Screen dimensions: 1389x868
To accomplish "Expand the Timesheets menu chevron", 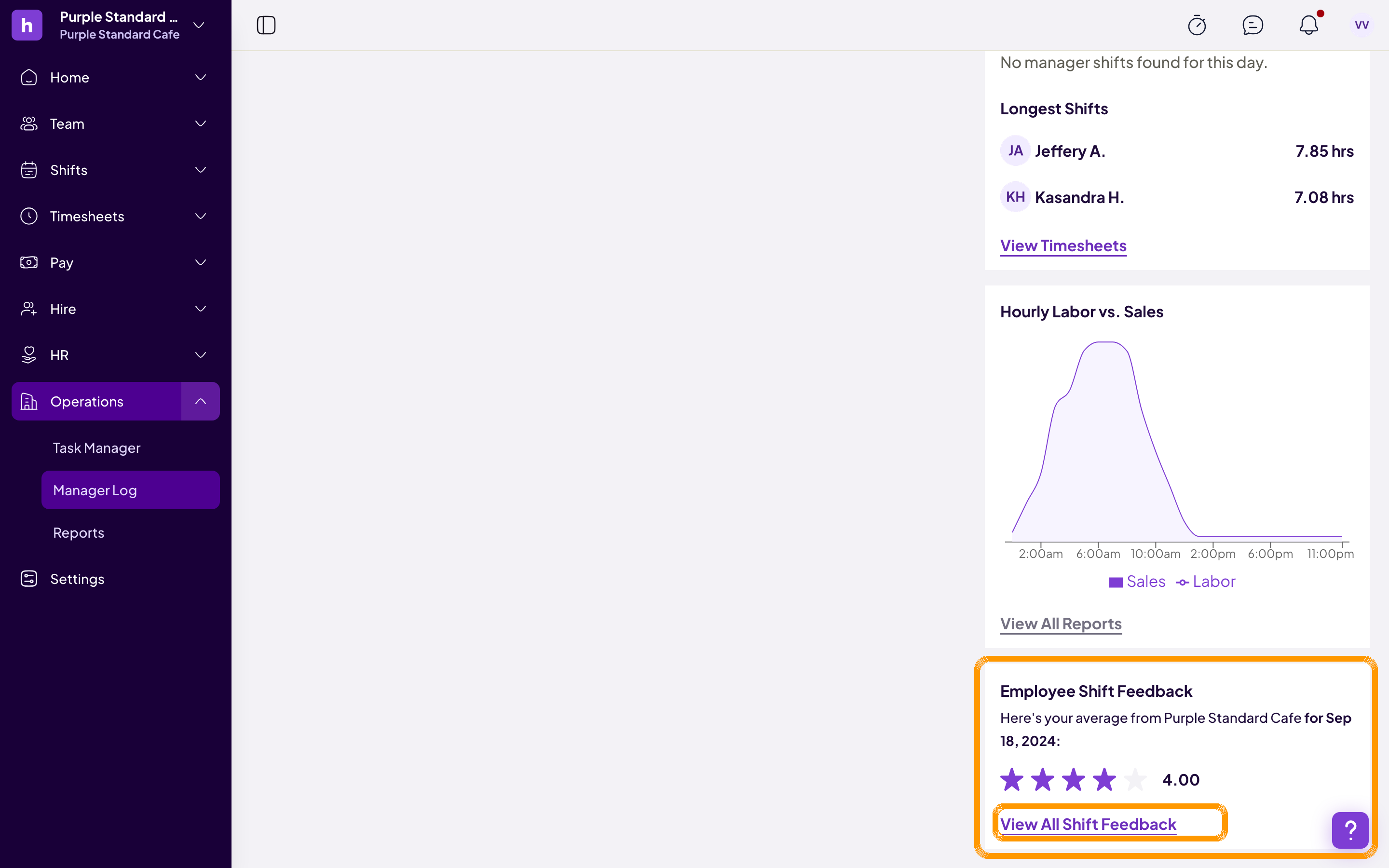I will [x=200, y=217].
